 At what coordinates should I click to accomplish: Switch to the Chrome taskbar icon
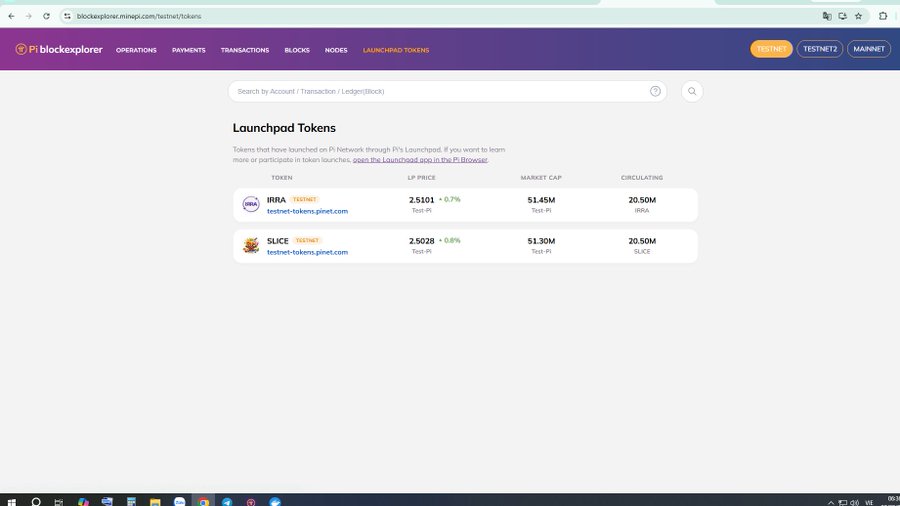tap(203, 501)
